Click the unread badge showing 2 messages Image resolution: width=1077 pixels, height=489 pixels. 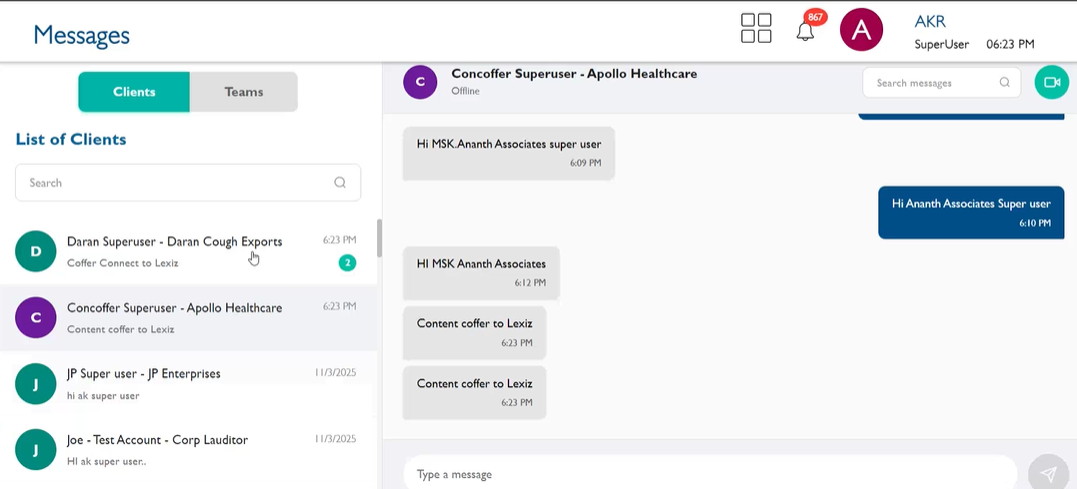tap(347, 263)
